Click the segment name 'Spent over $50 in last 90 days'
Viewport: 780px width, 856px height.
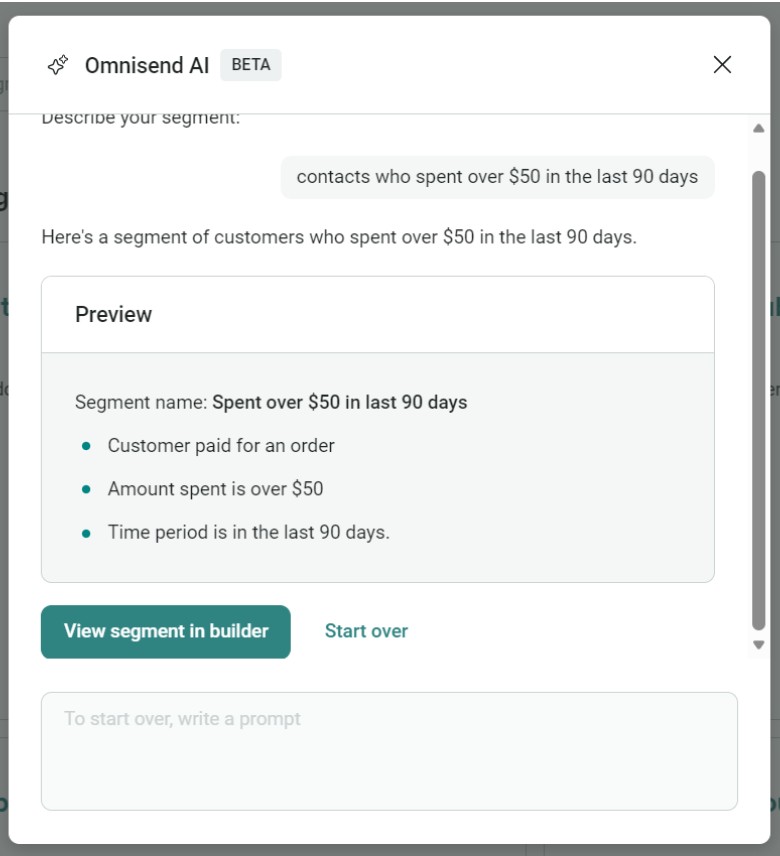[x=340, y=402]
